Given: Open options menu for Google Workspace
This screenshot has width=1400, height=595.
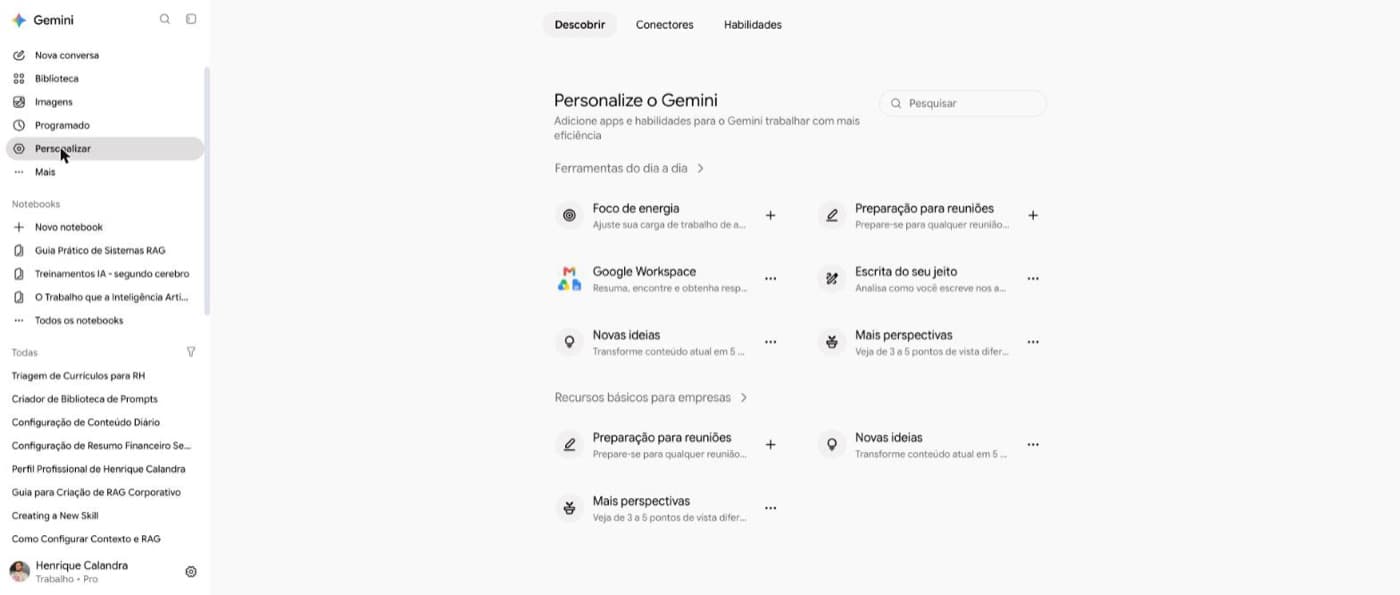Looking at the screenshot, I should 770,279.
